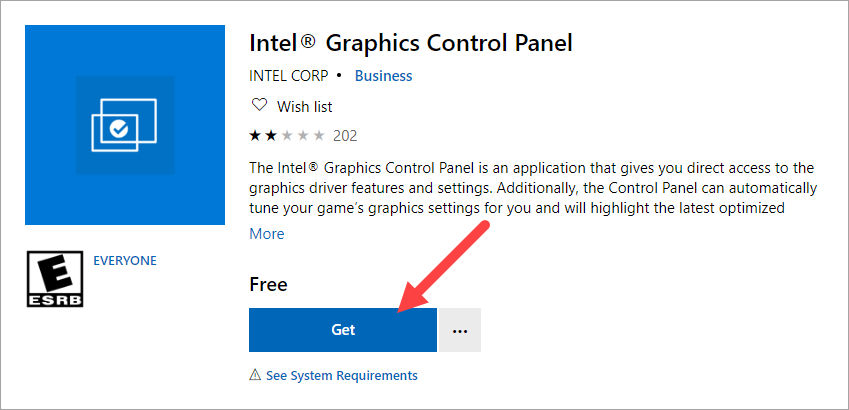Select the Wish list text label

point(305,106)
